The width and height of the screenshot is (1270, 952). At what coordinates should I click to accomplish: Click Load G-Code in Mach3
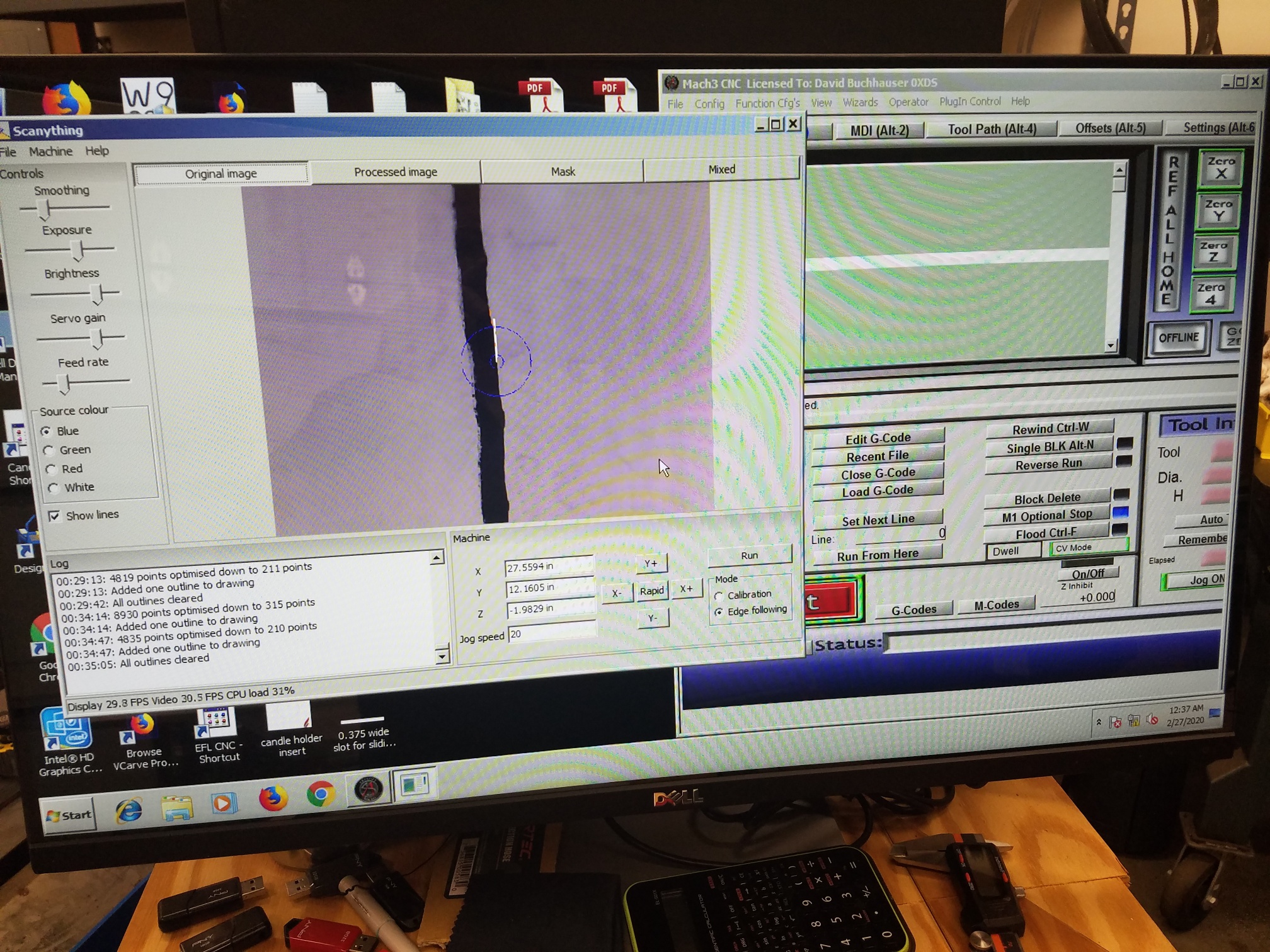878,491
